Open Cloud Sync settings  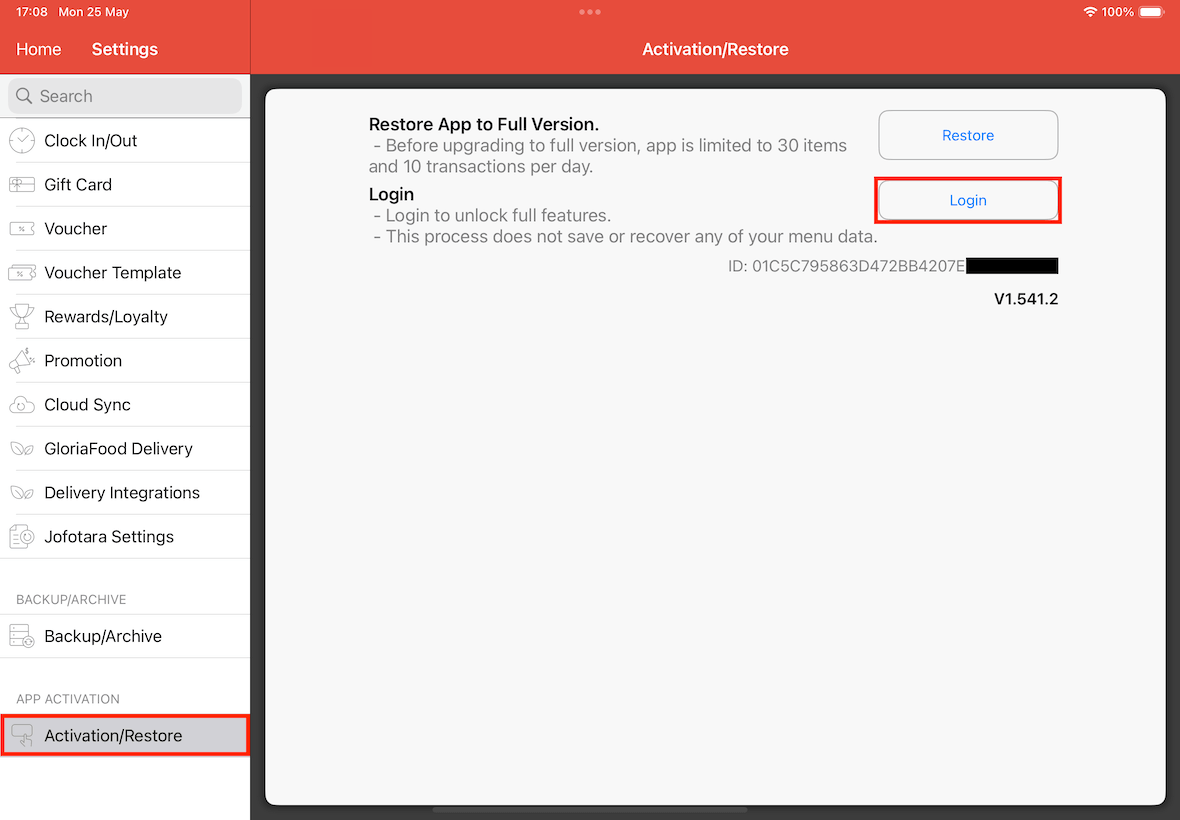(125, 405)
